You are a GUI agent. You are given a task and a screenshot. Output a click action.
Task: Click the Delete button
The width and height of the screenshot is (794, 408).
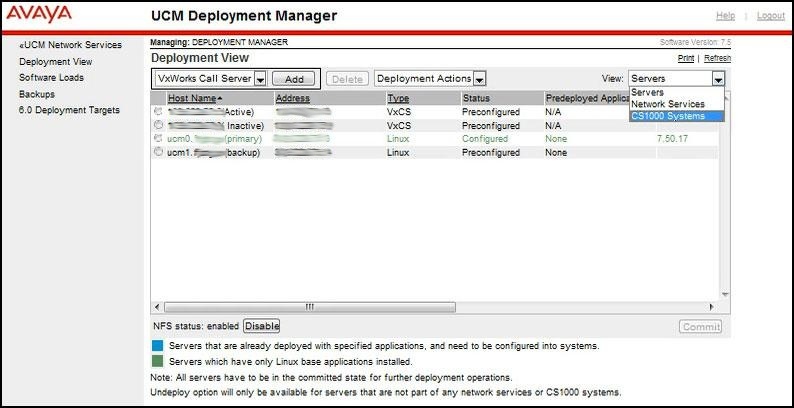pos(347,79)
